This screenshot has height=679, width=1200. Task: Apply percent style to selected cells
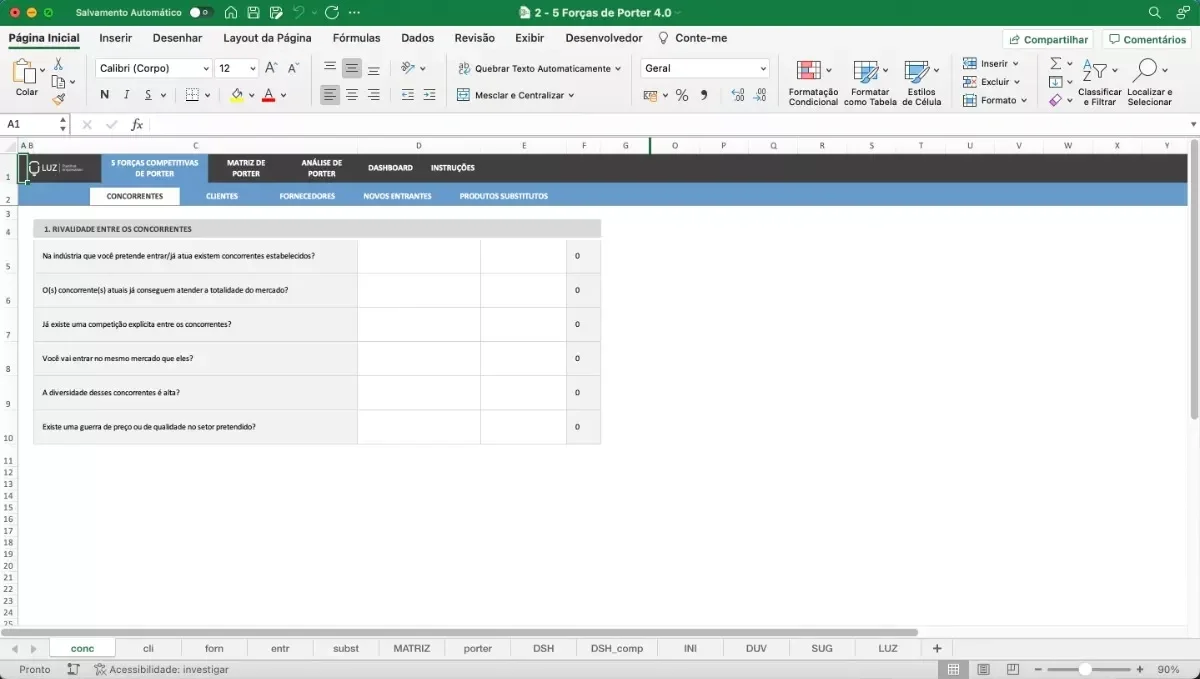(x=682, y=95)
